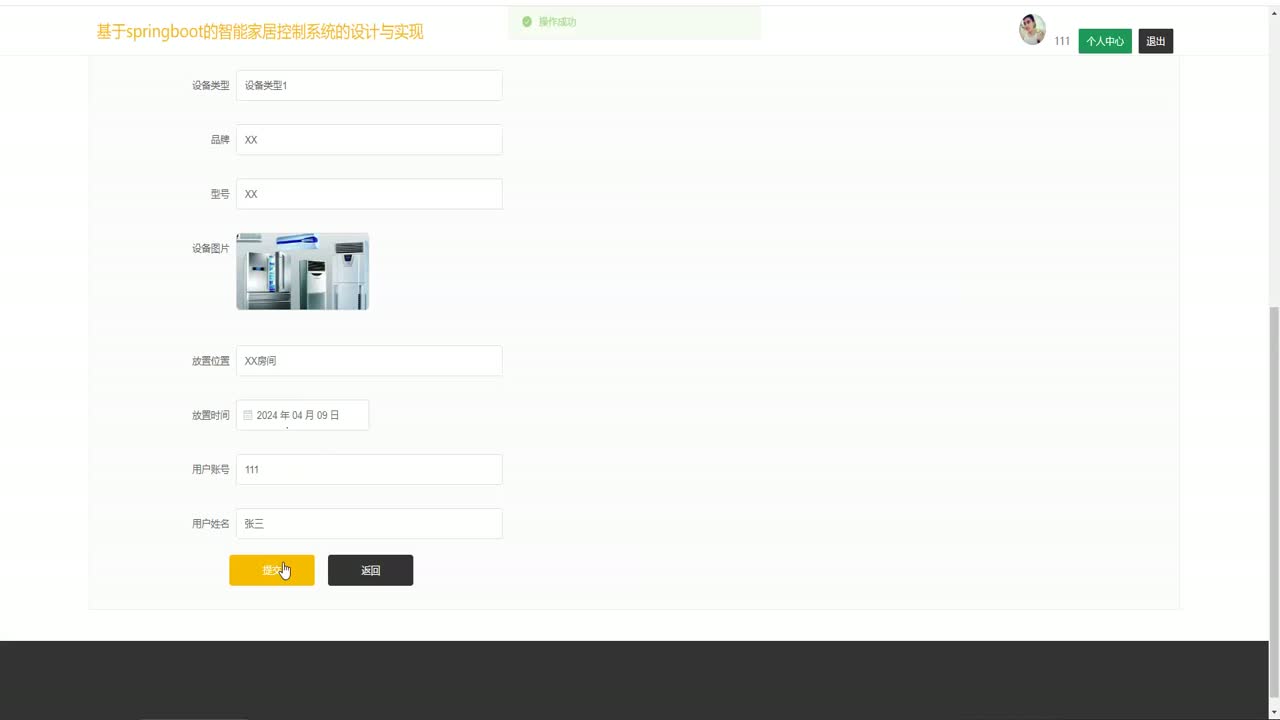Viewport: 1280px width, 720px height.
Task: Open 个人中心 personal center
Action: (1105, 41)
